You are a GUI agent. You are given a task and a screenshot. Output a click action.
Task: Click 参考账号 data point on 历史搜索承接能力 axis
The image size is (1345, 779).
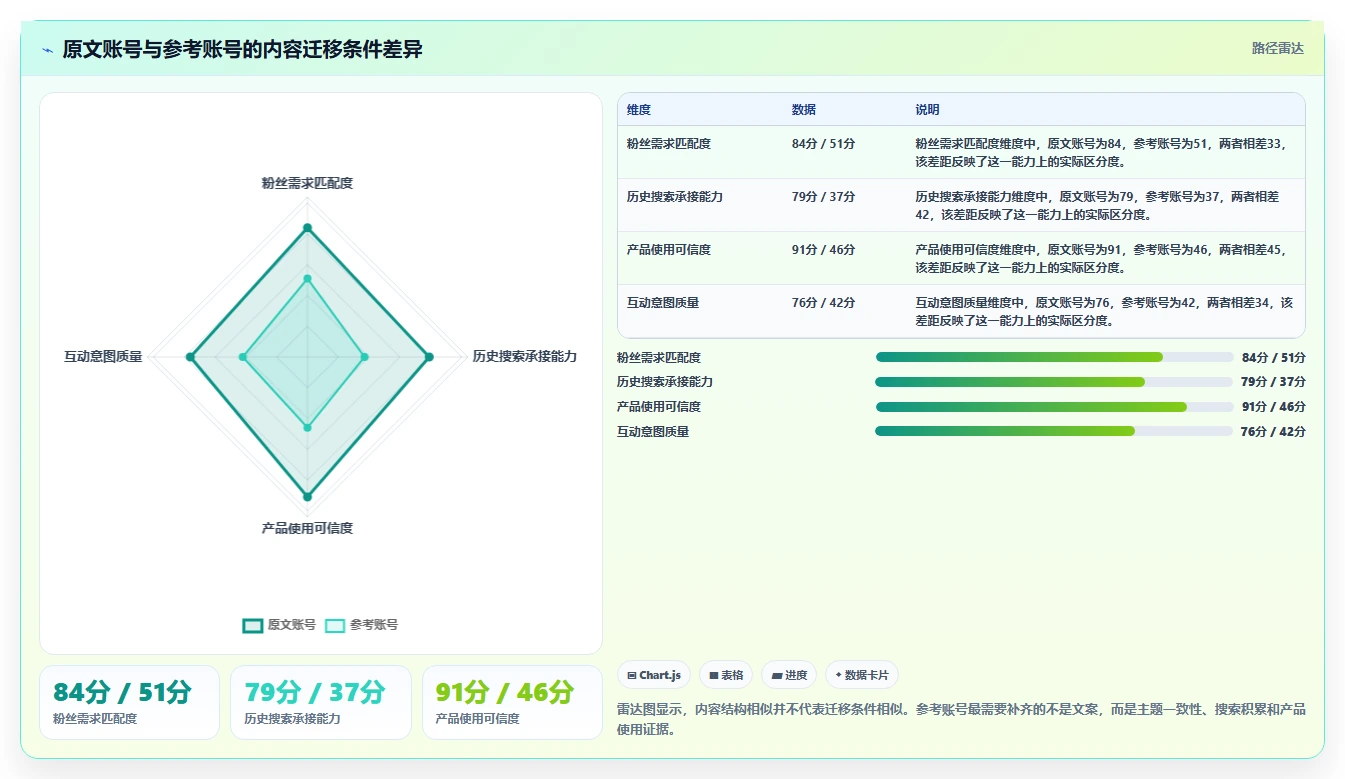coord(364,357)
